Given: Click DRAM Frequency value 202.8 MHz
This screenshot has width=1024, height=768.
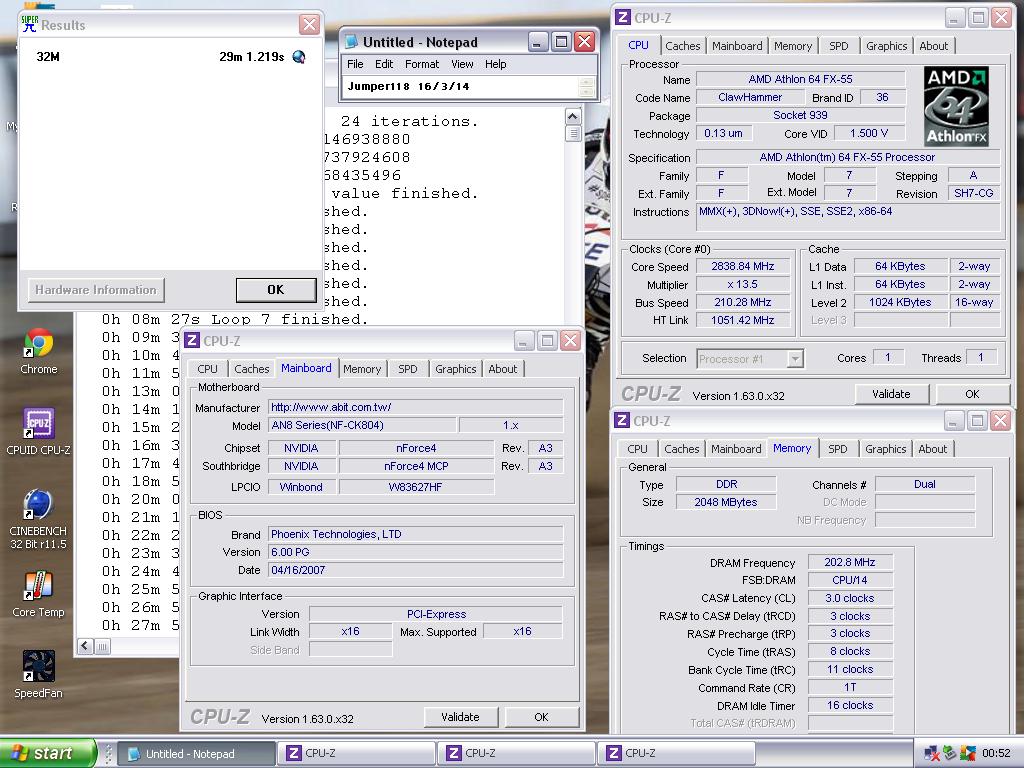Looking at the screenshot, I should [x=850, y=562].
